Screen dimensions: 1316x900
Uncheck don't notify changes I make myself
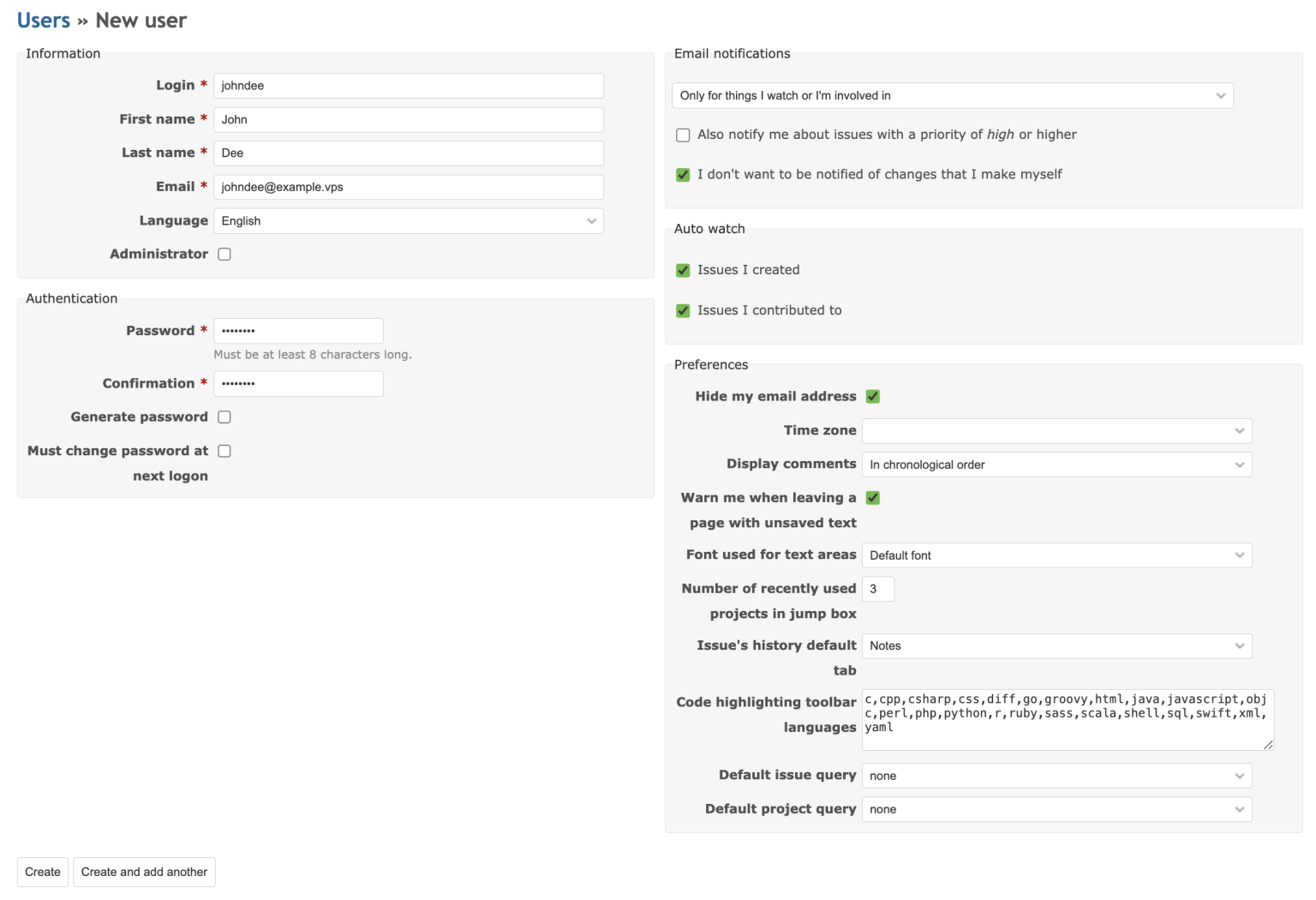pos(682,174)
